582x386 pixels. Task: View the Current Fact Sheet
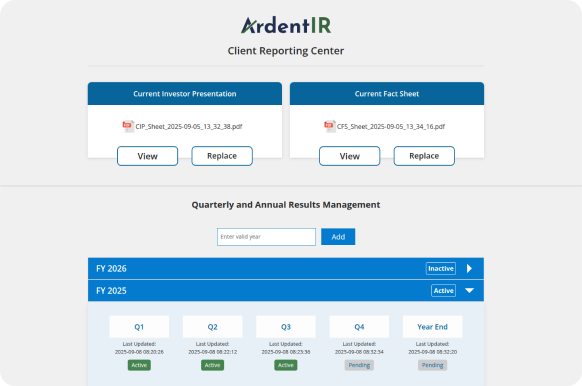coord(350,156)
